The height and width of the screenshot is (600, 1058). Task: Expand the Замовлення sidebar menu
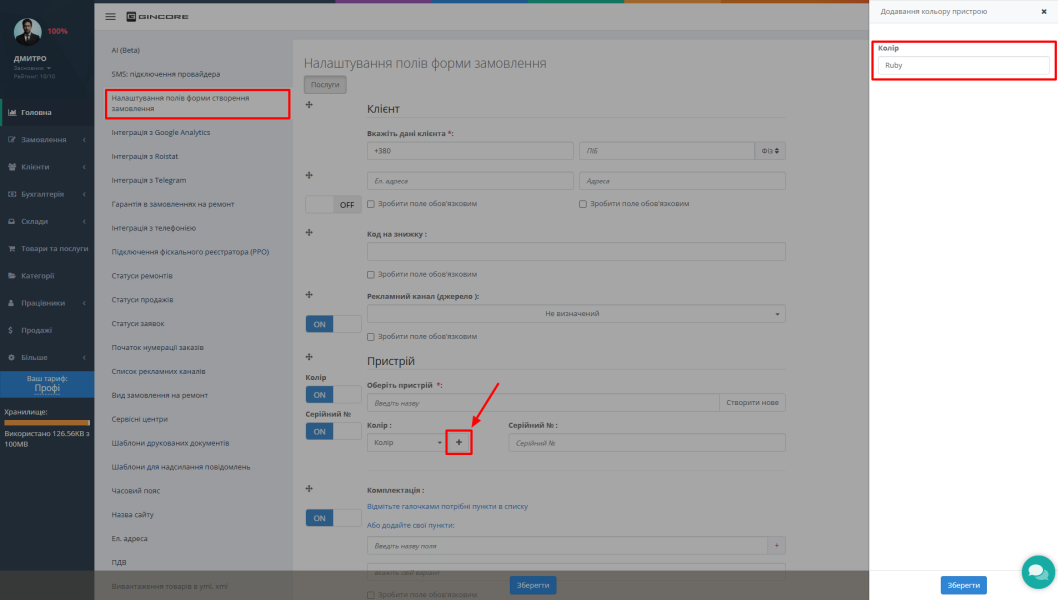47,140
